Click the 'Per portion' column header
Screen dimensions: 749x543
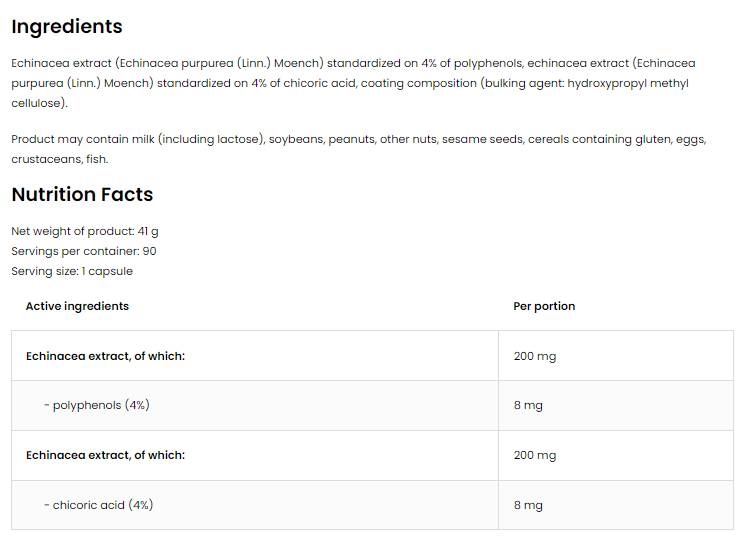pyautogui.click(x=544, y=306)
